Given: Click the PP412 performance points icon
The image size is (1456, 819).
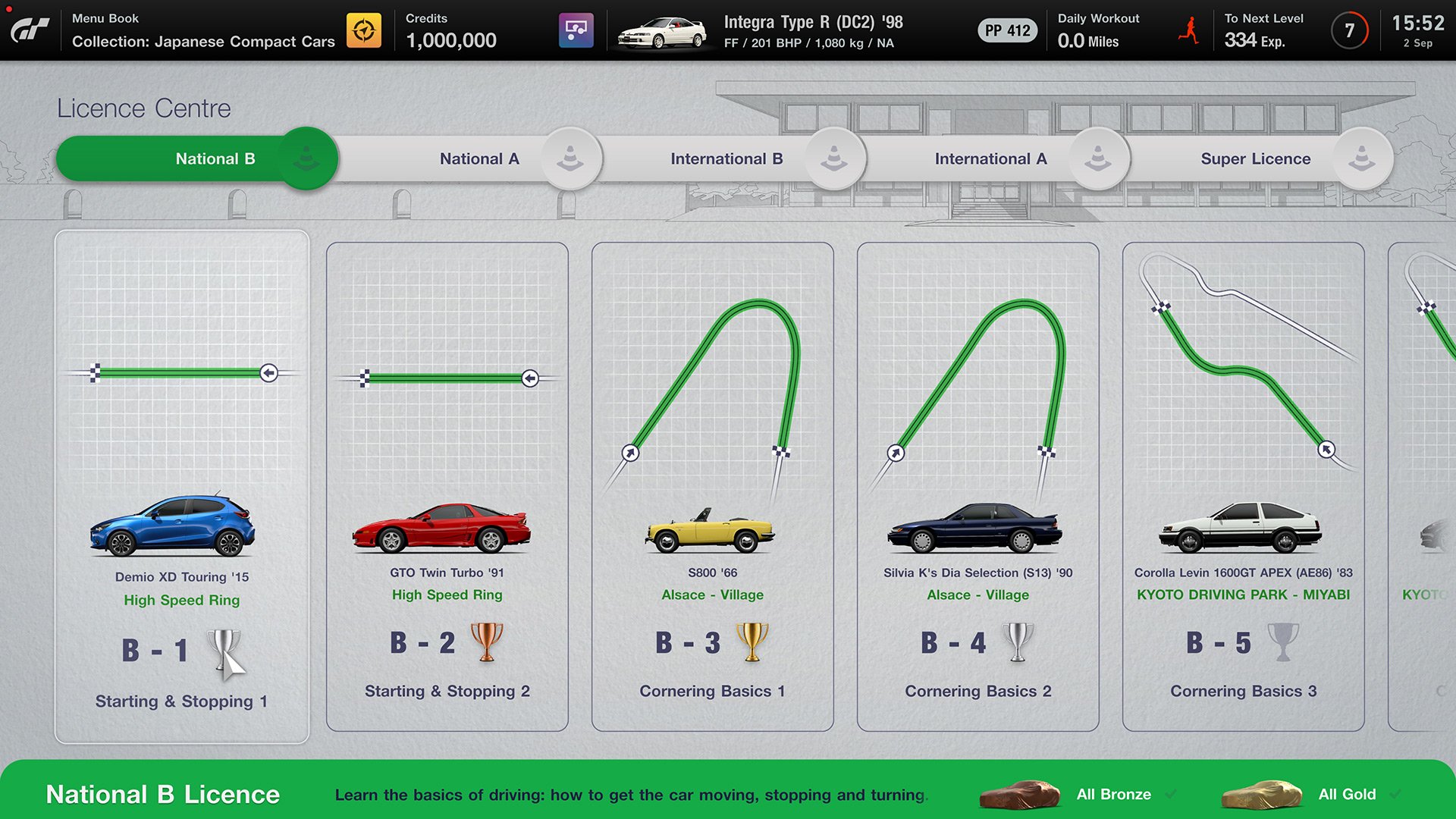Looking at the screenshot, I should [1004, 29].
